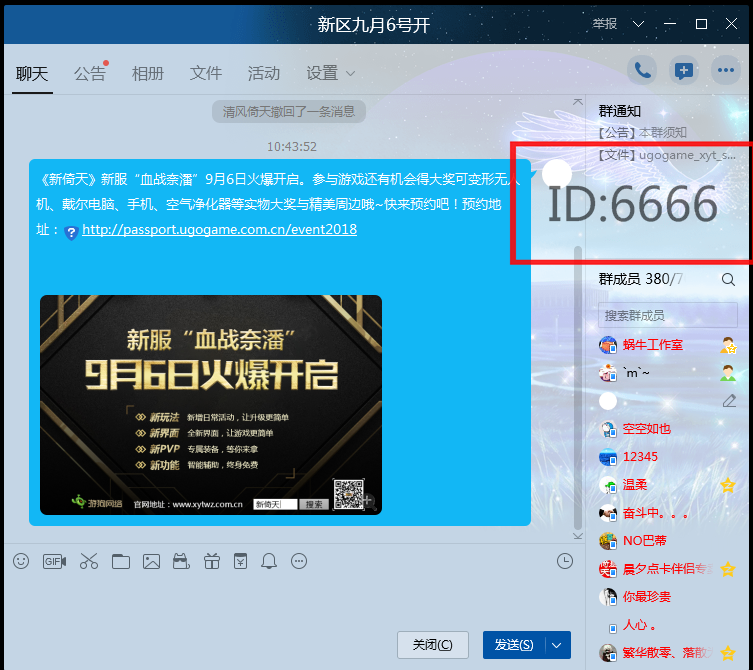Open the more options ellipsis circle icon

[x=299, y=561]
